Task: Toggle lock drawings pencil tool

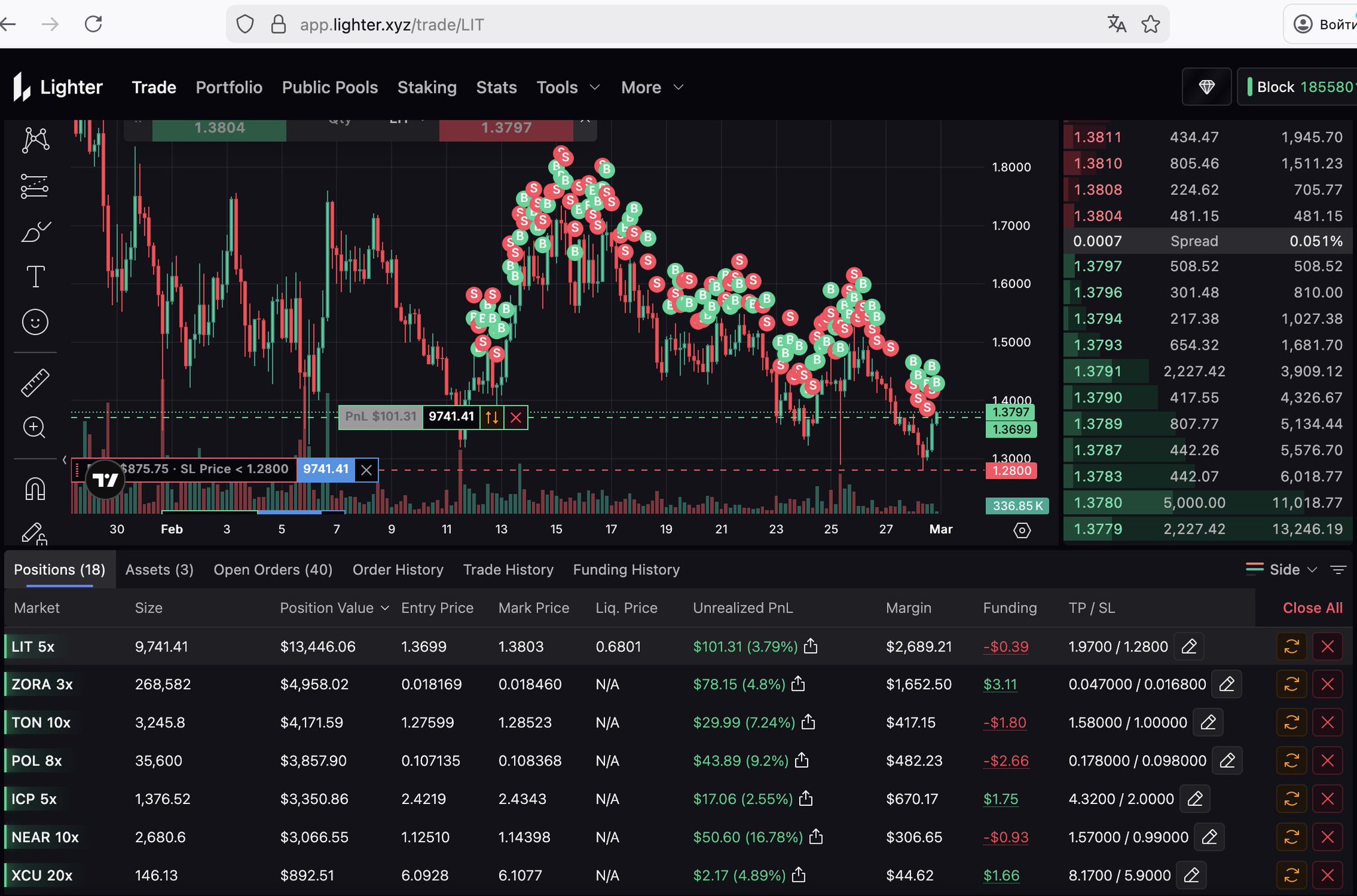Action: pyautogui.click(x=34, y=533)
